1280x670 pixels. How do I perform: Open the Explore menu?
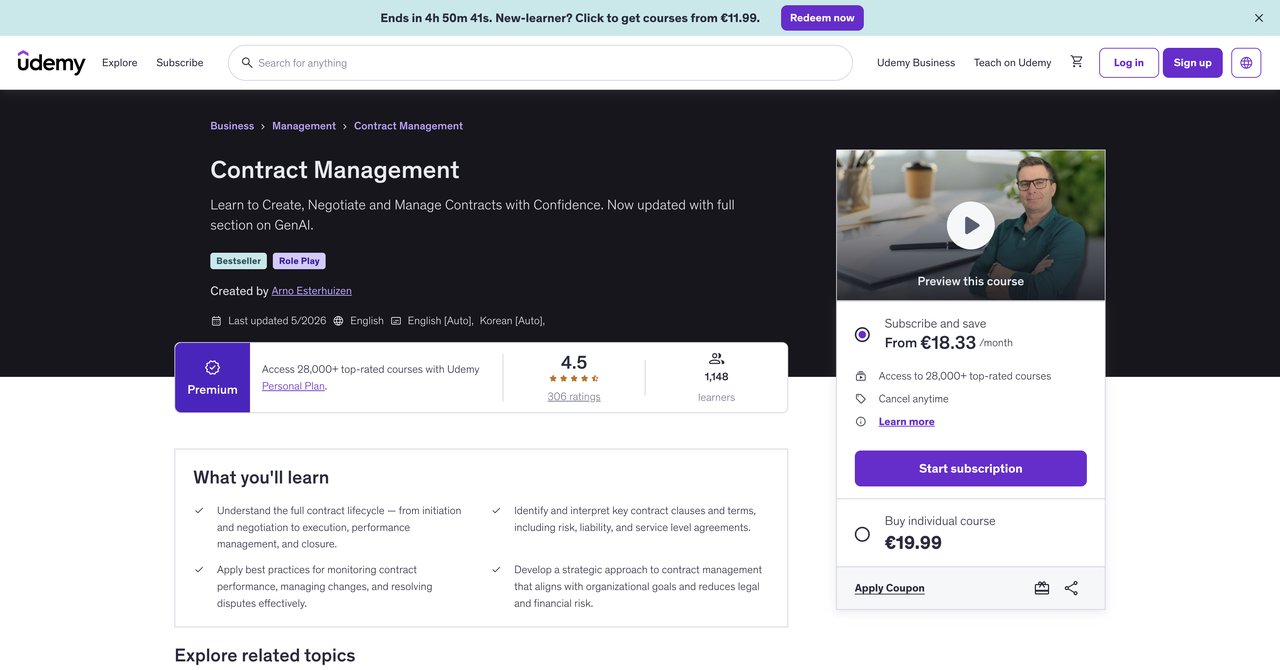click(x=120, y=63)
